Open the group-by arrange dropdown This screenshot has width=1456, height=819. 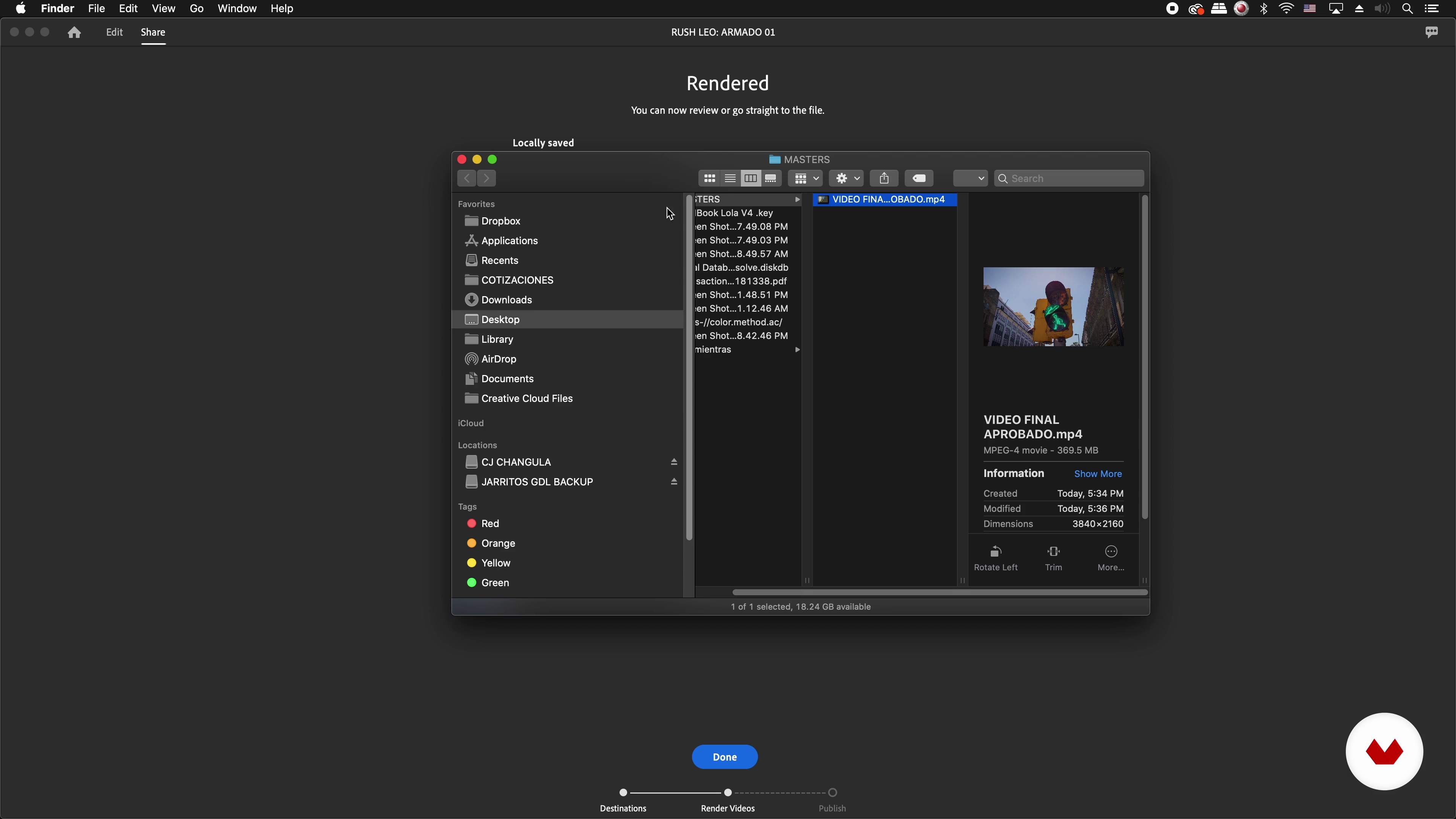point(806,179)
